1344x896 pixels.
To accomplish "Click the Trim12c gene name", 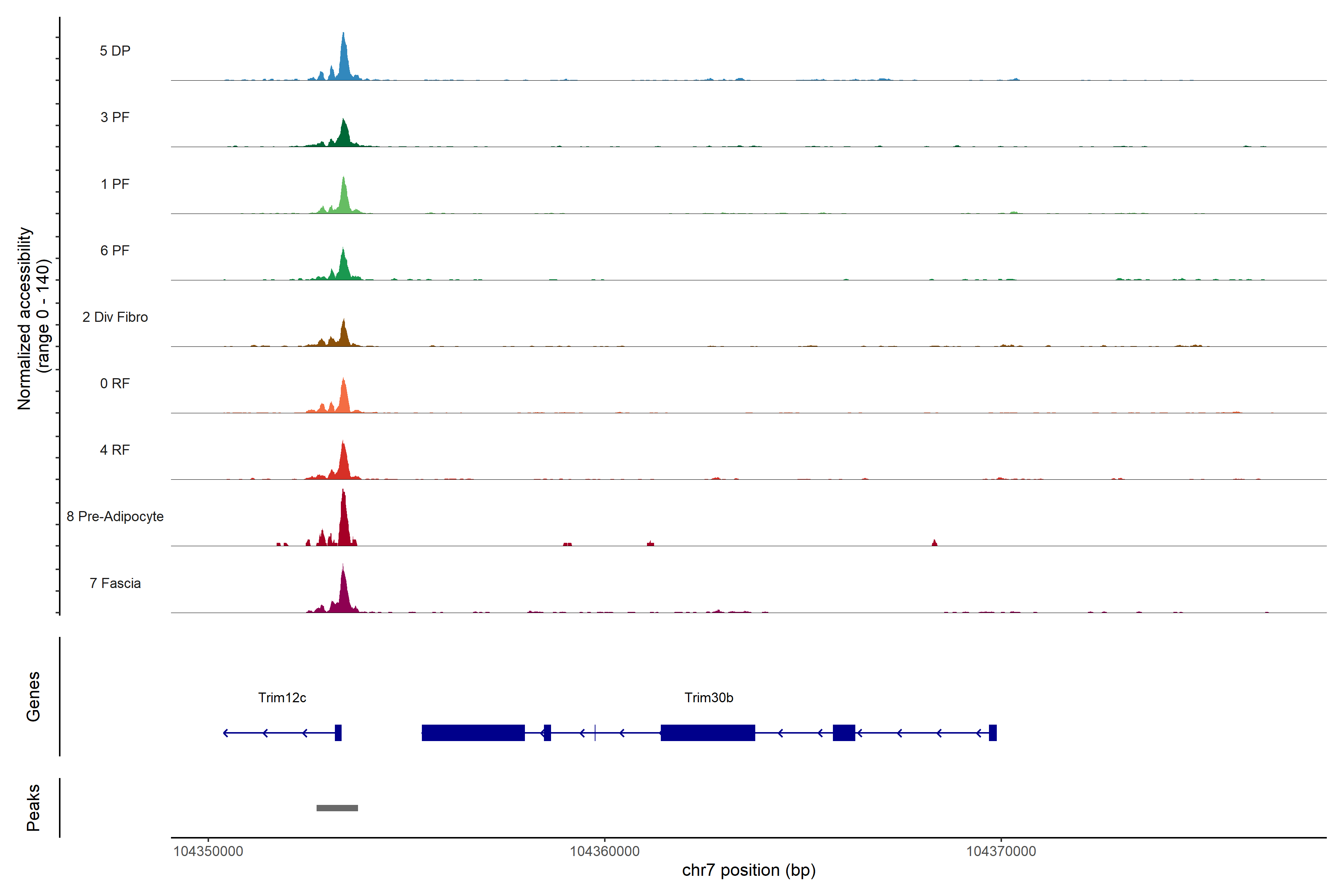I will [282, 698].
